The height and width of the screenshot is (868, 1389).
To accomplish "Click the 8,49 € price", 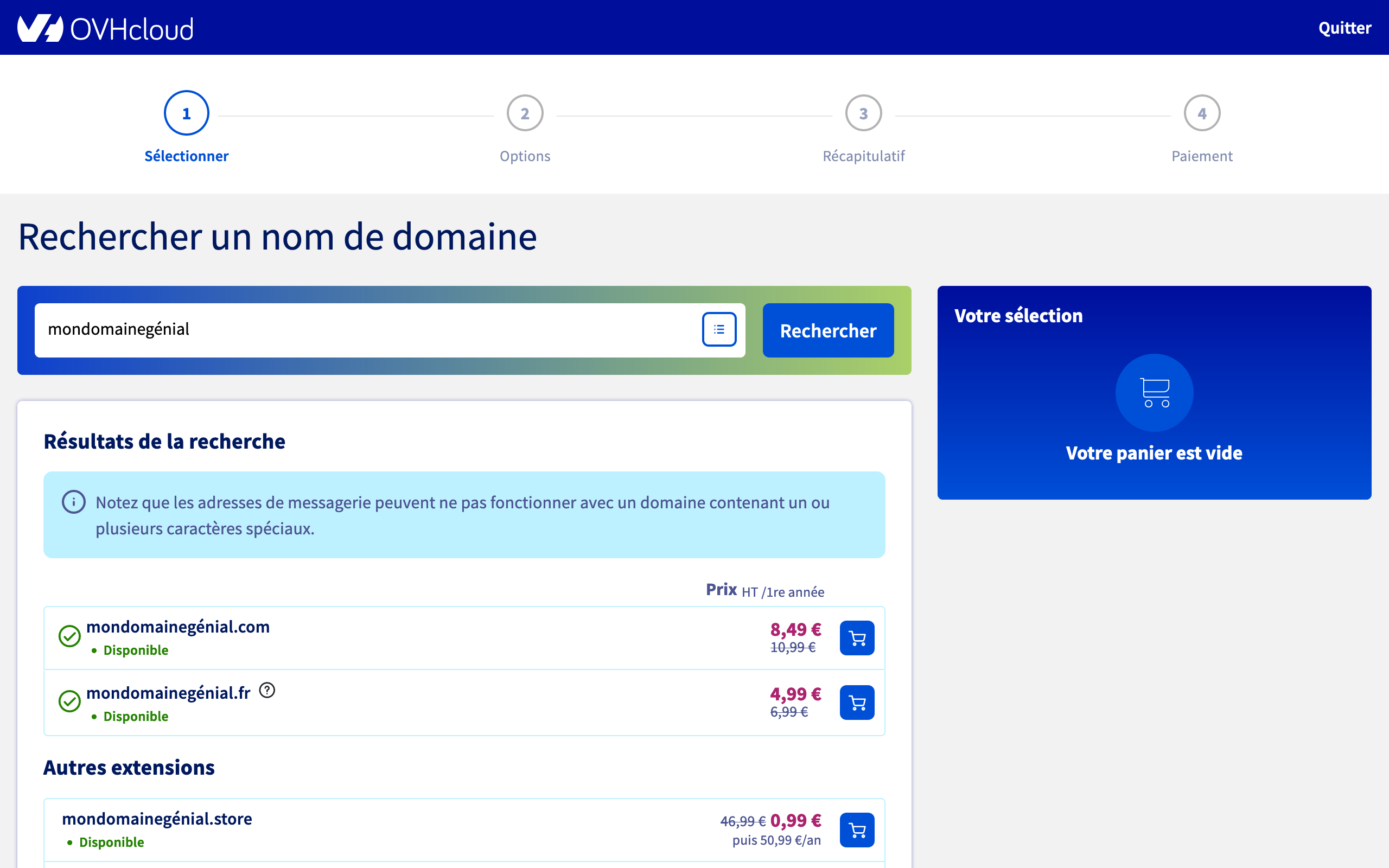I will coord(795,629).
